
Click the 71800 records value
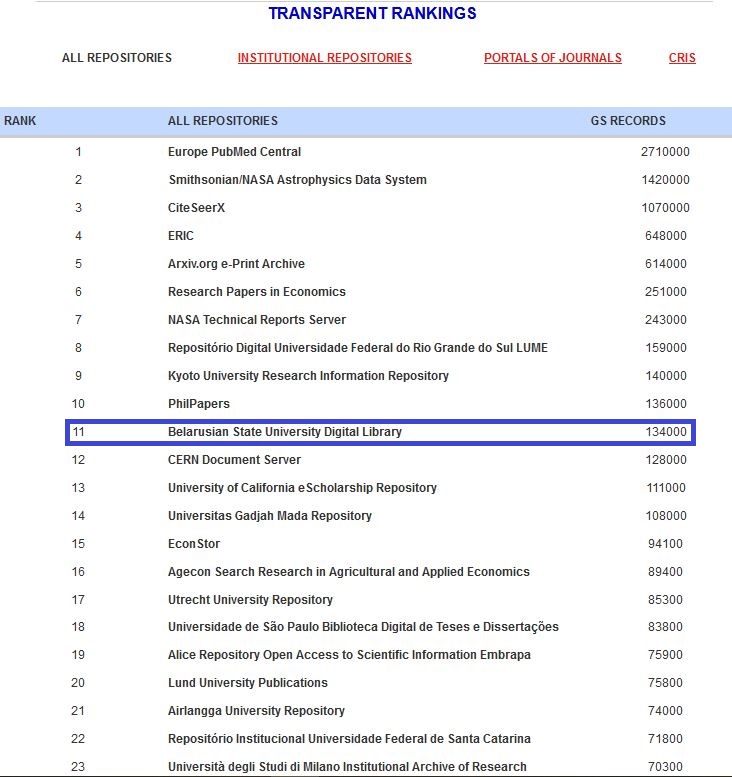(x=665, y=739)
